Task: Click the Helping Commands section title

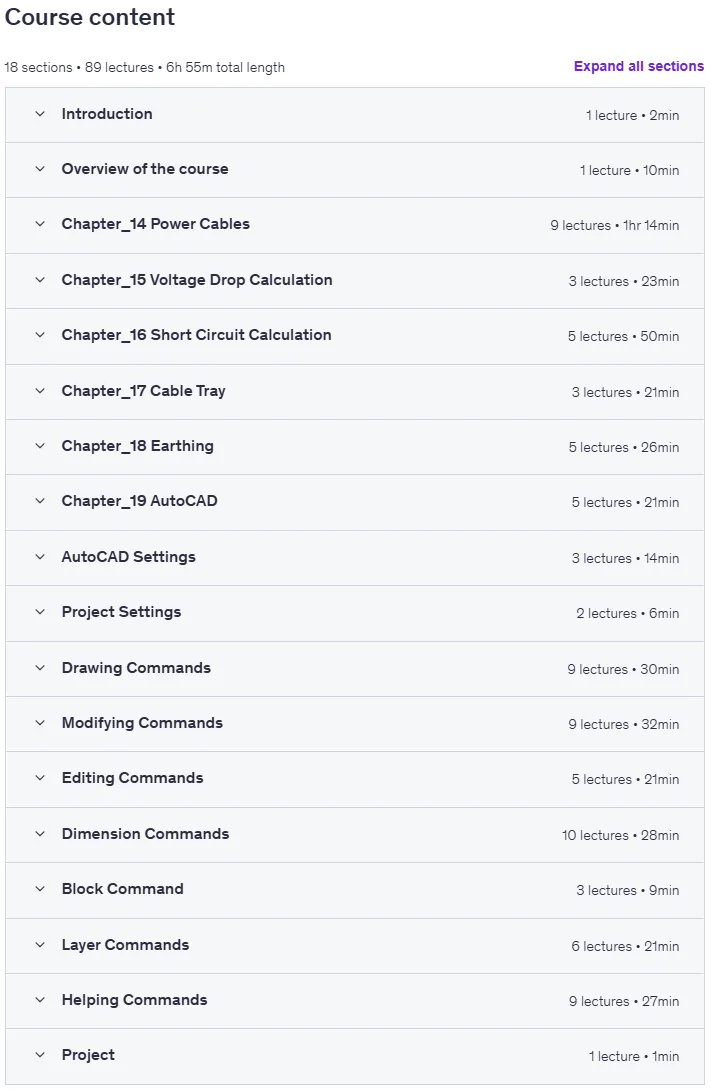Action: point(135,1000)
